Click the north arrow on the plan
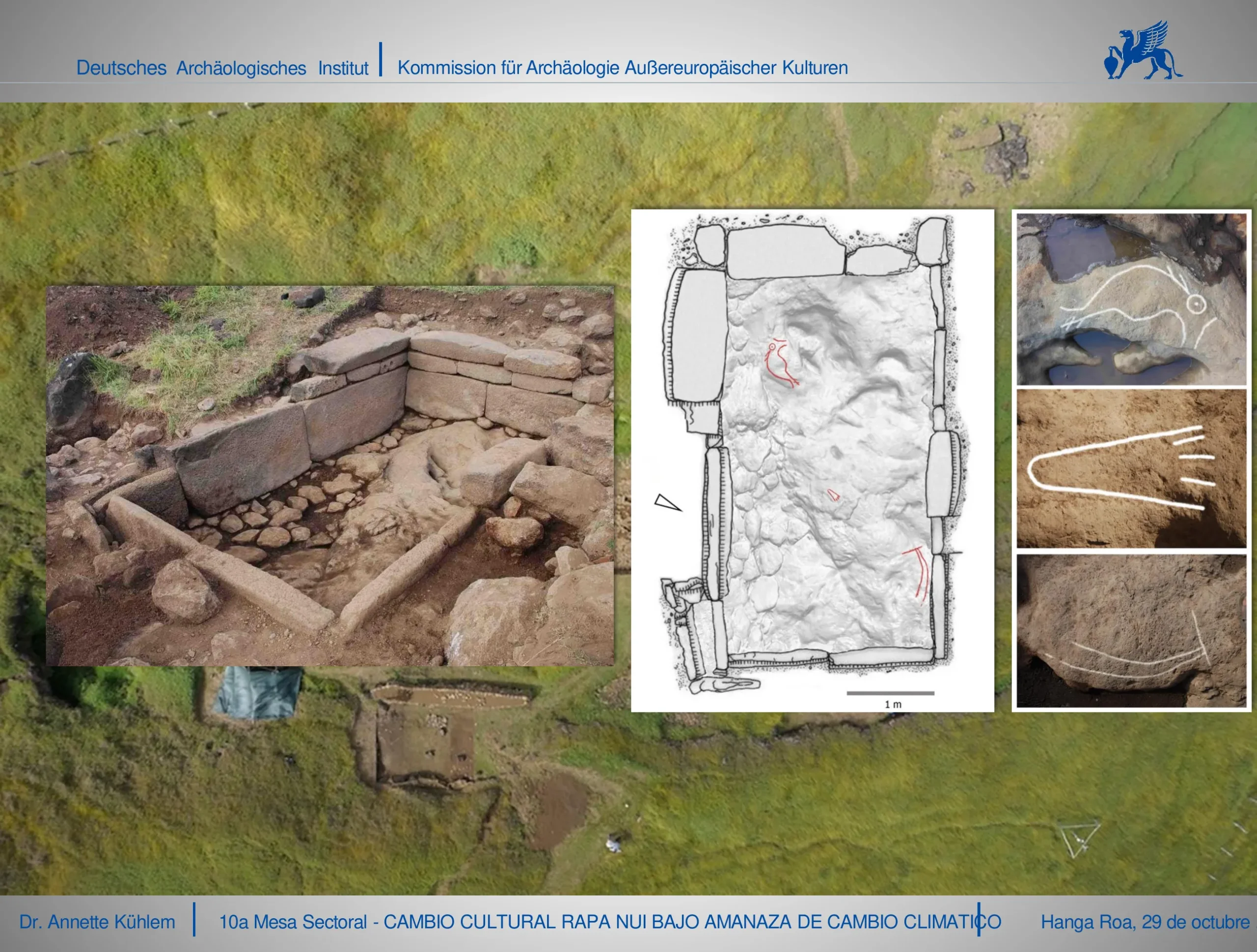The width and height of the screenshot is (1257, 952). (x=667, y=502)
